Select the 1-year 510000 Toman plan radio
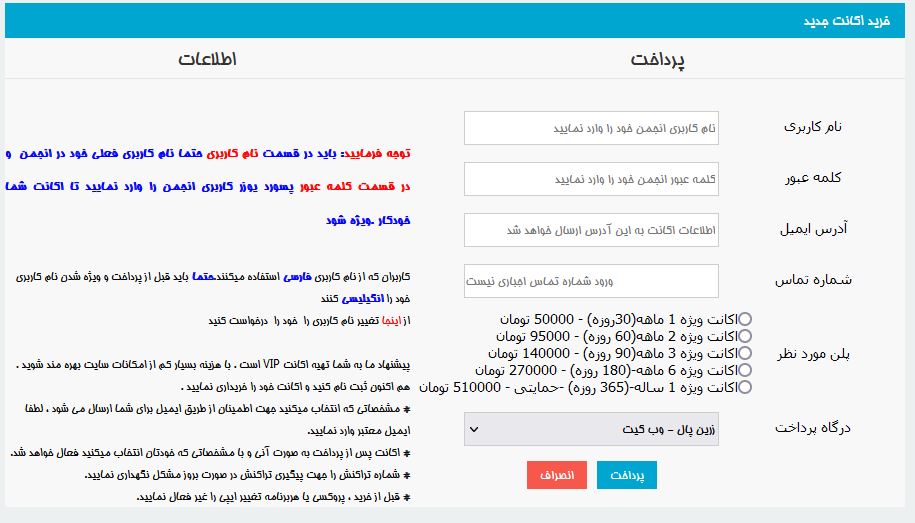 [744, 387]
